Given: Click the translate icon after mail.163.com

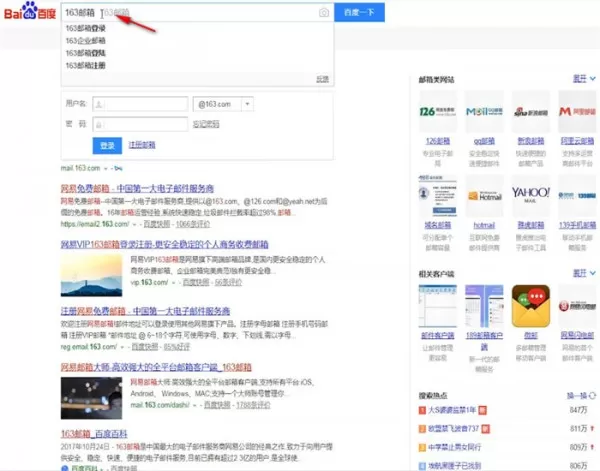Looking at the screenshot, I should click(x=118, y=168).
